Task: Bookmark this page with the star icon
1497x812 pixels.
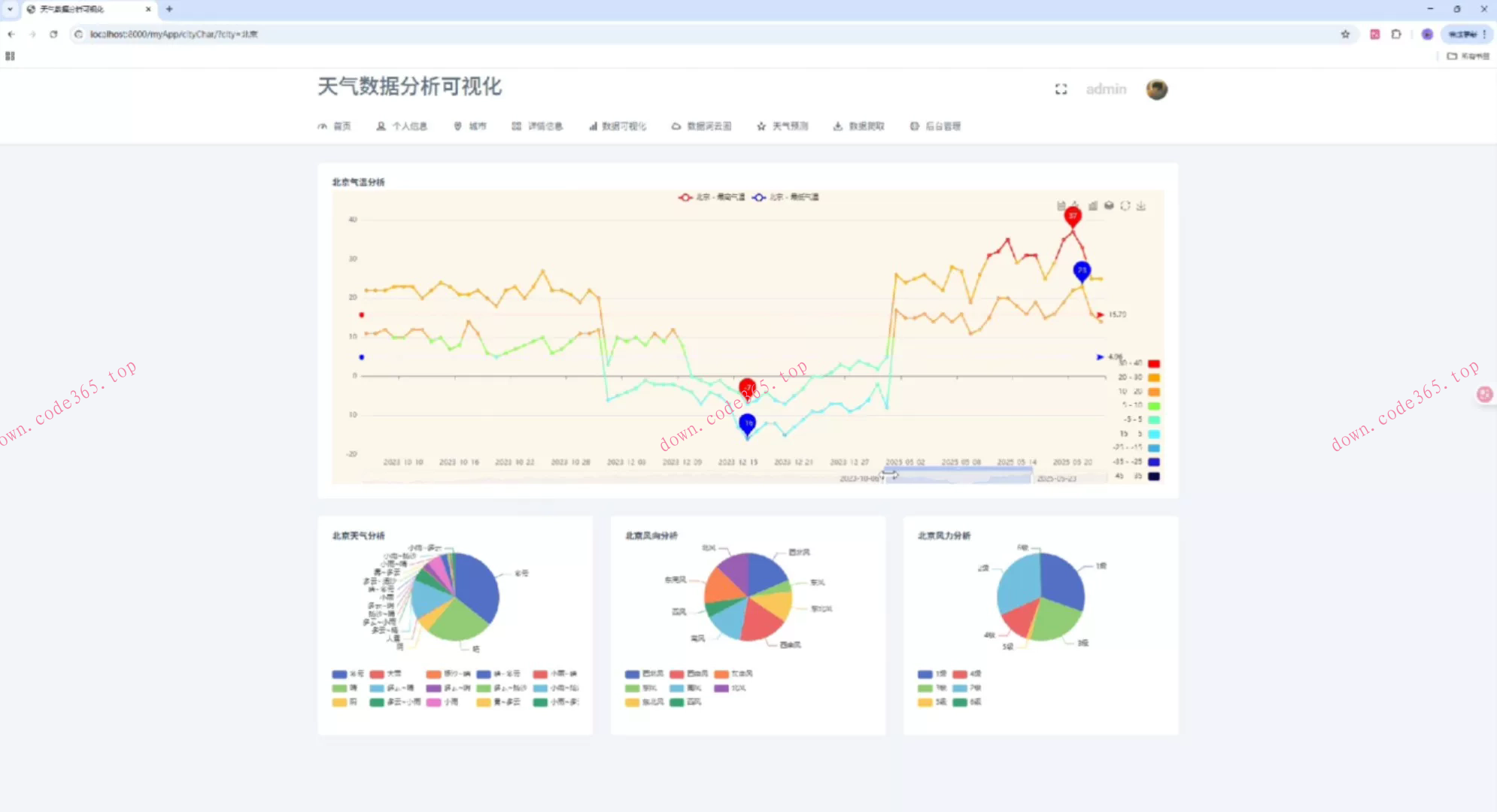Action: click(1345, 34)
